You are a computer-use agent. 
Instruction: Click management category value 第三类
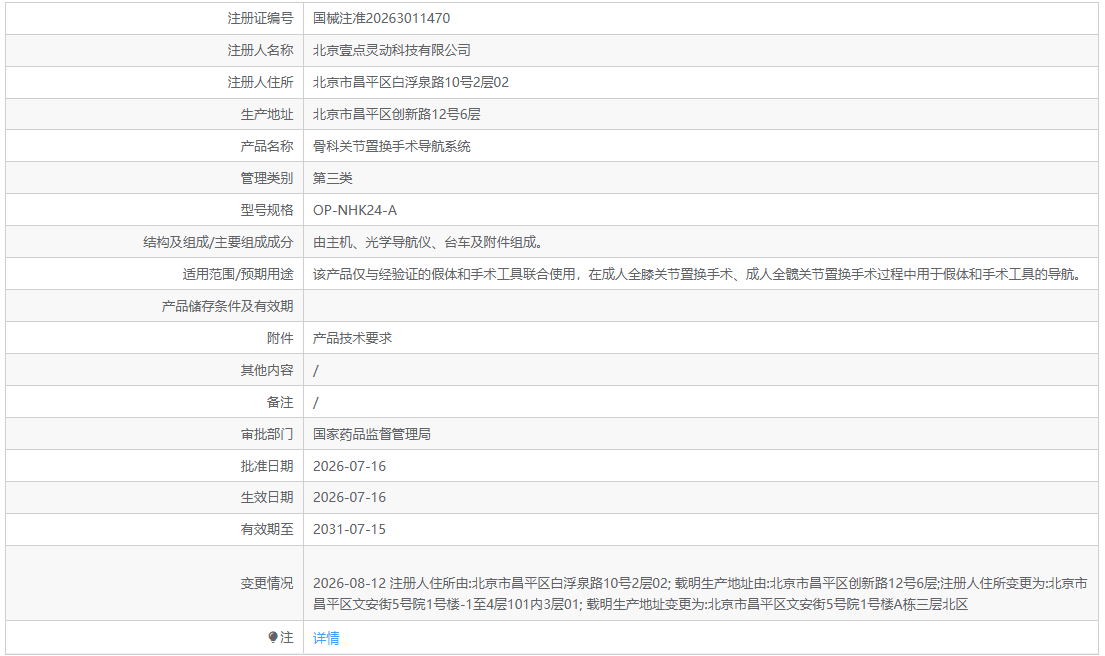click(x=333, y=178)
